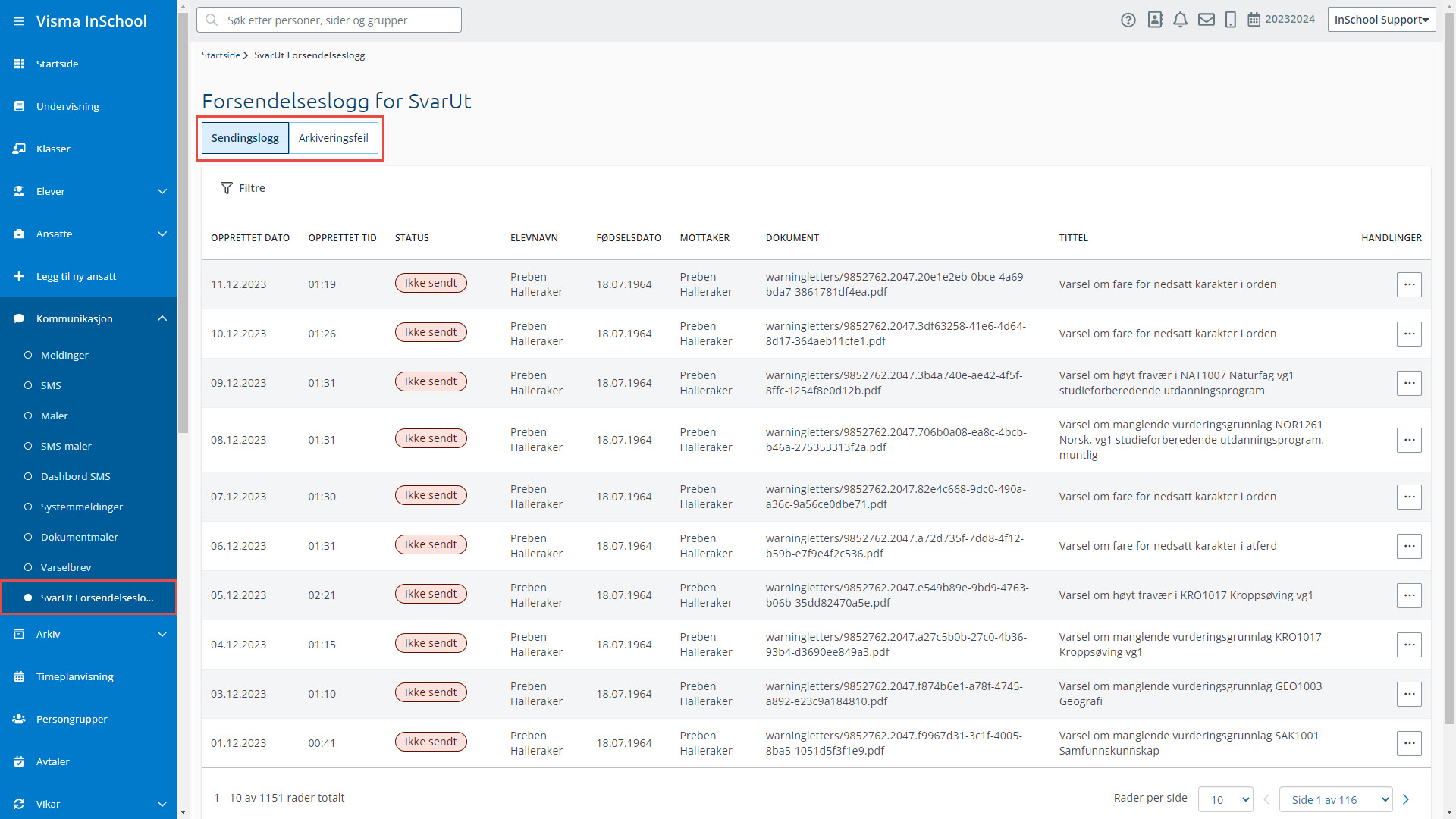Open the messages envelope icon
This screenshot has height=819, width=1456.
point(1206,20)
